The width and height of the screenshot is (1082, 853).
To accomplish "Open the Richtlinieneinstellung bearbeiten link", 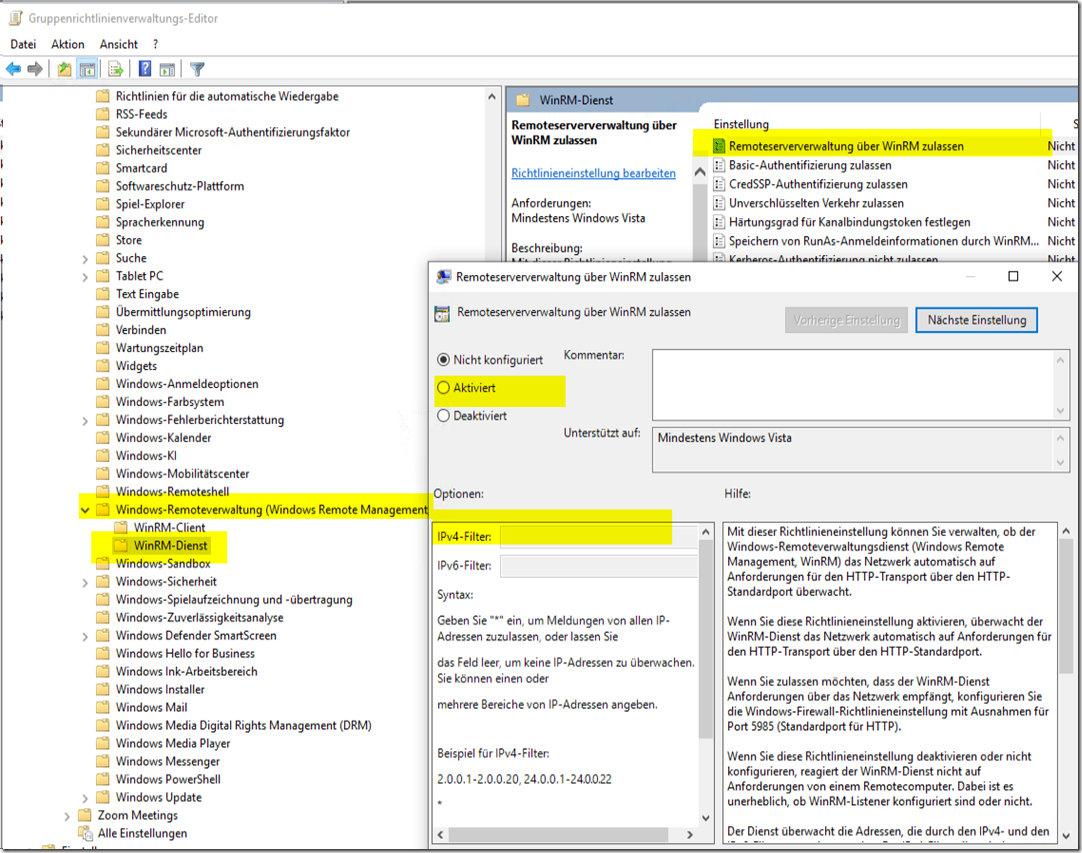I will point(593,173).
